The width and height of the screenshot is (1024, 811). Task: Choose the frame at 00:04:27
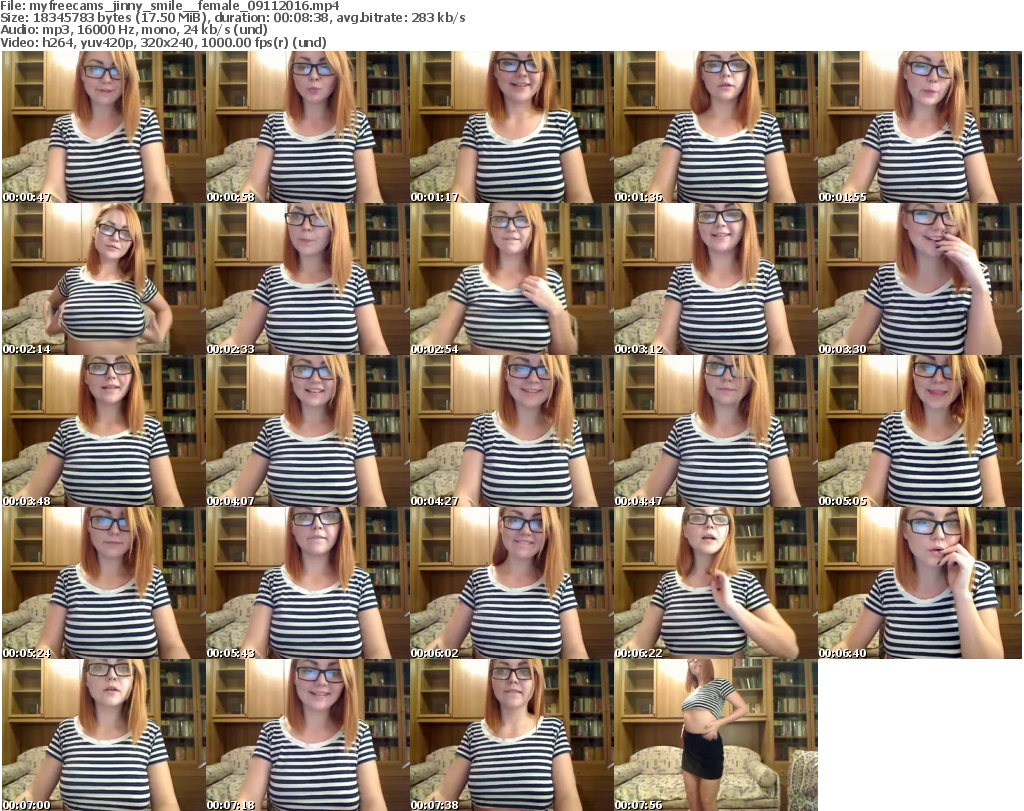coord(511,431)
